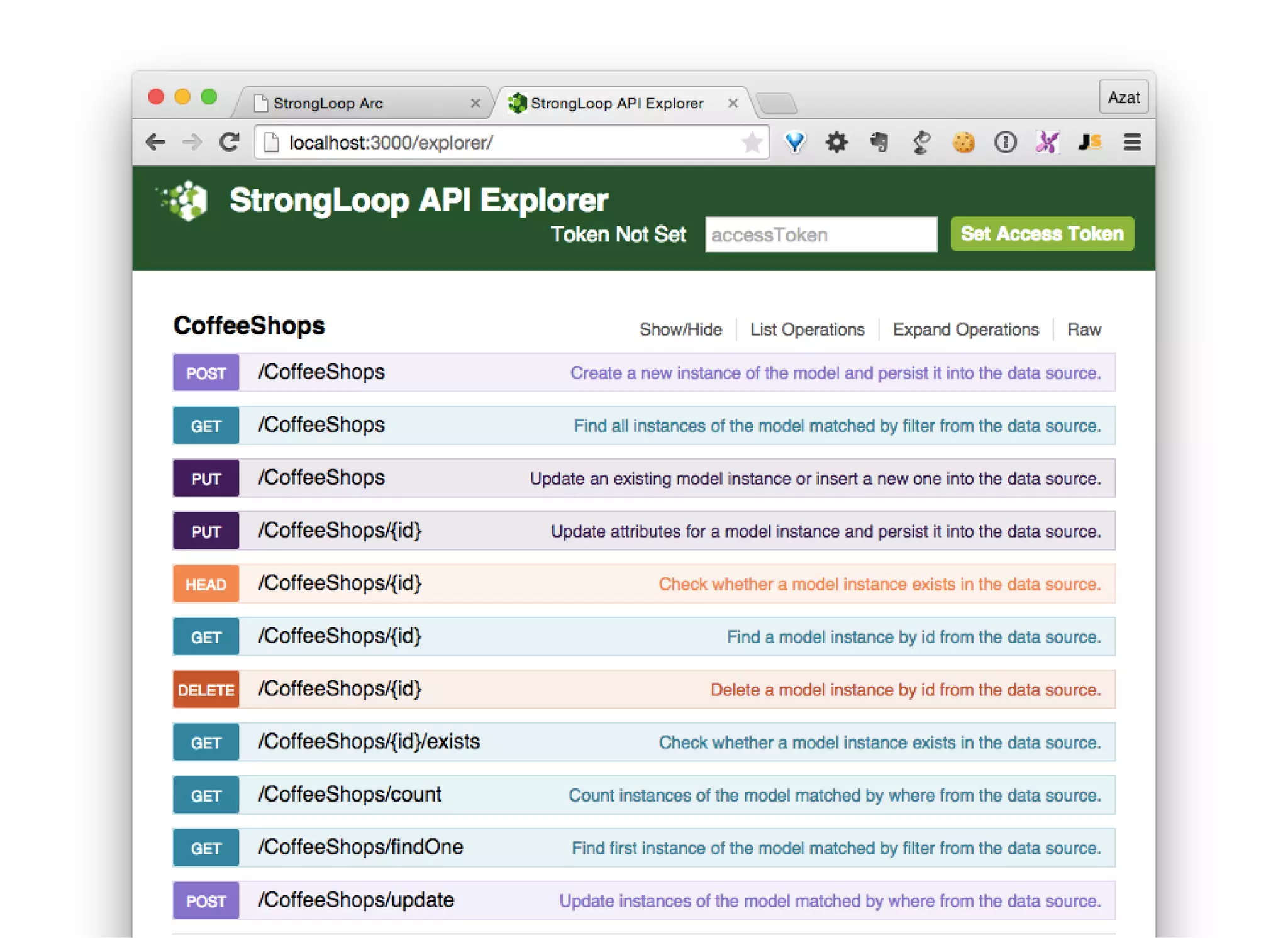Click orange 'Check whether a model instance exists' text
Viewport: 1288px width, 938px height.
[x=880, y=584]
